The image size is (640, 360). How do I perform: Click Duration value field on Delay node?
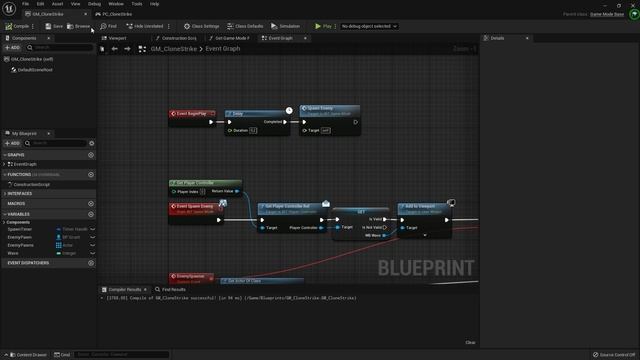tap(253, 131)
